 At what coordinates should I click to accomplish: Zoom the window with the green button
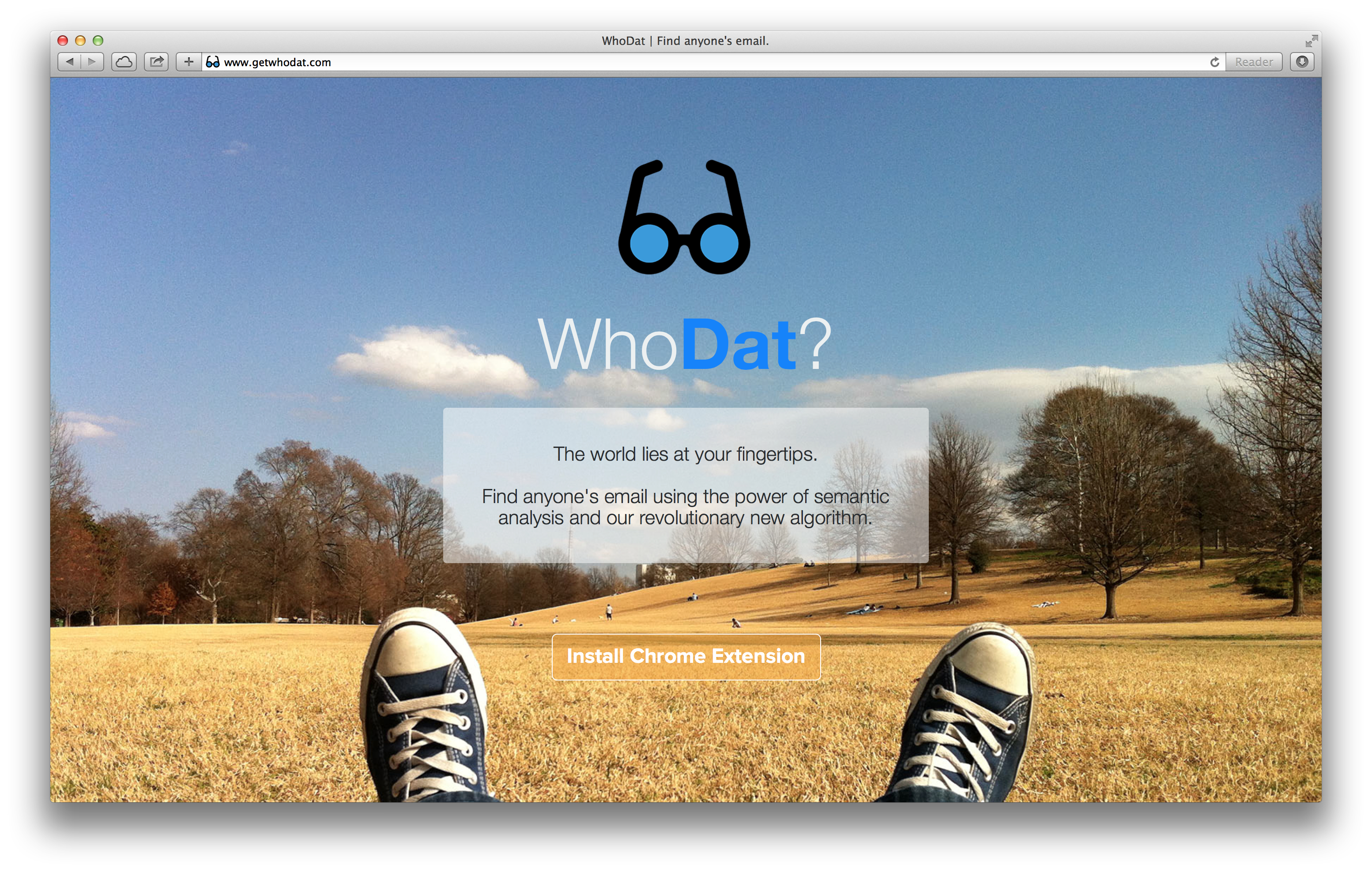point(98,41)
